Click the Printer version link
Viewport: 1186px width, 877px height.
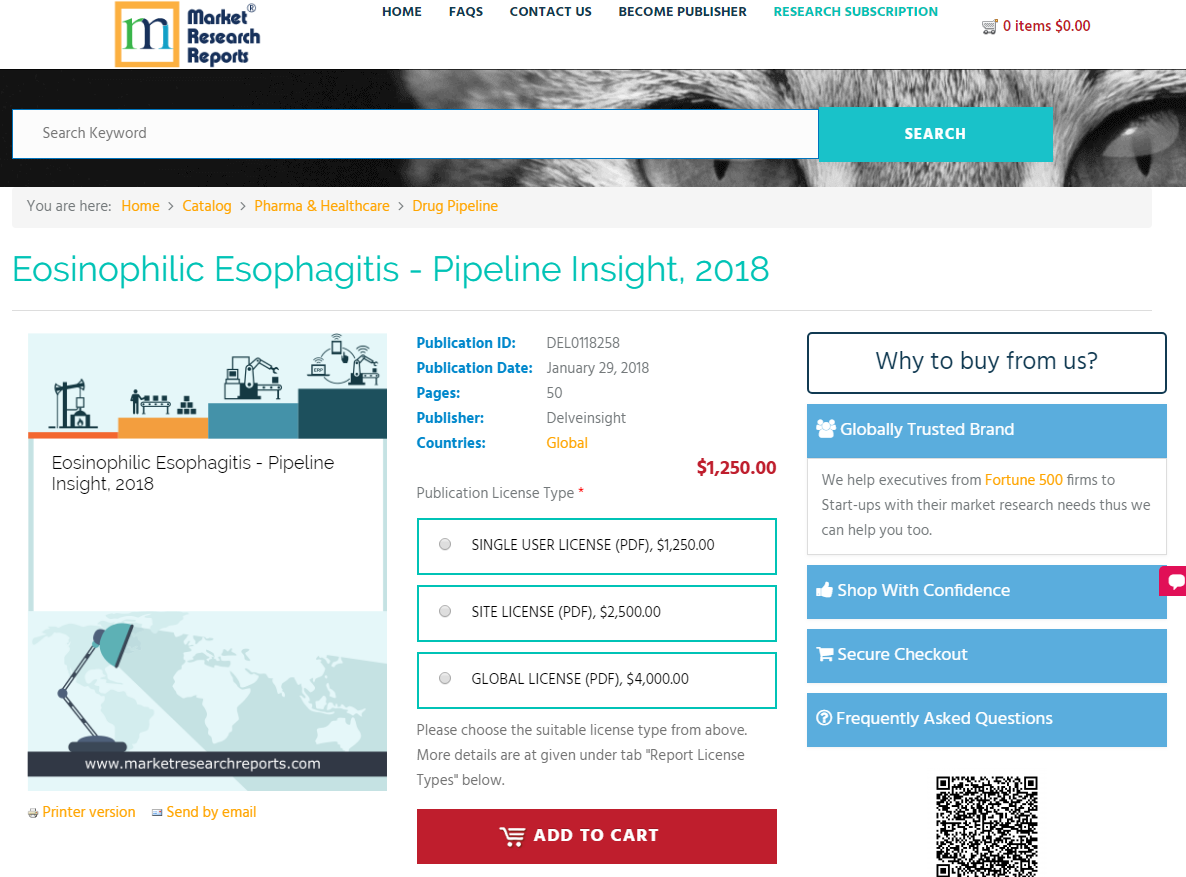pos(88,812)
